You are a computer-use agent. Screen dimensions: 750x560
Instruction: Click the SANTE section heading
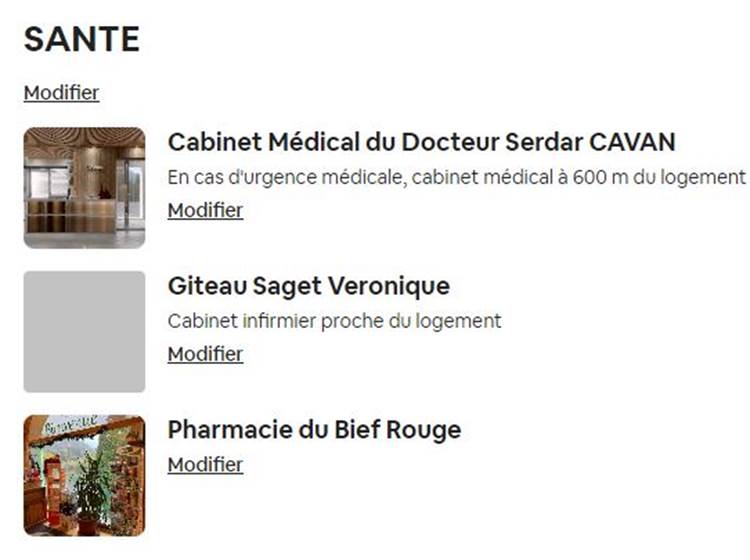[82, 39]
